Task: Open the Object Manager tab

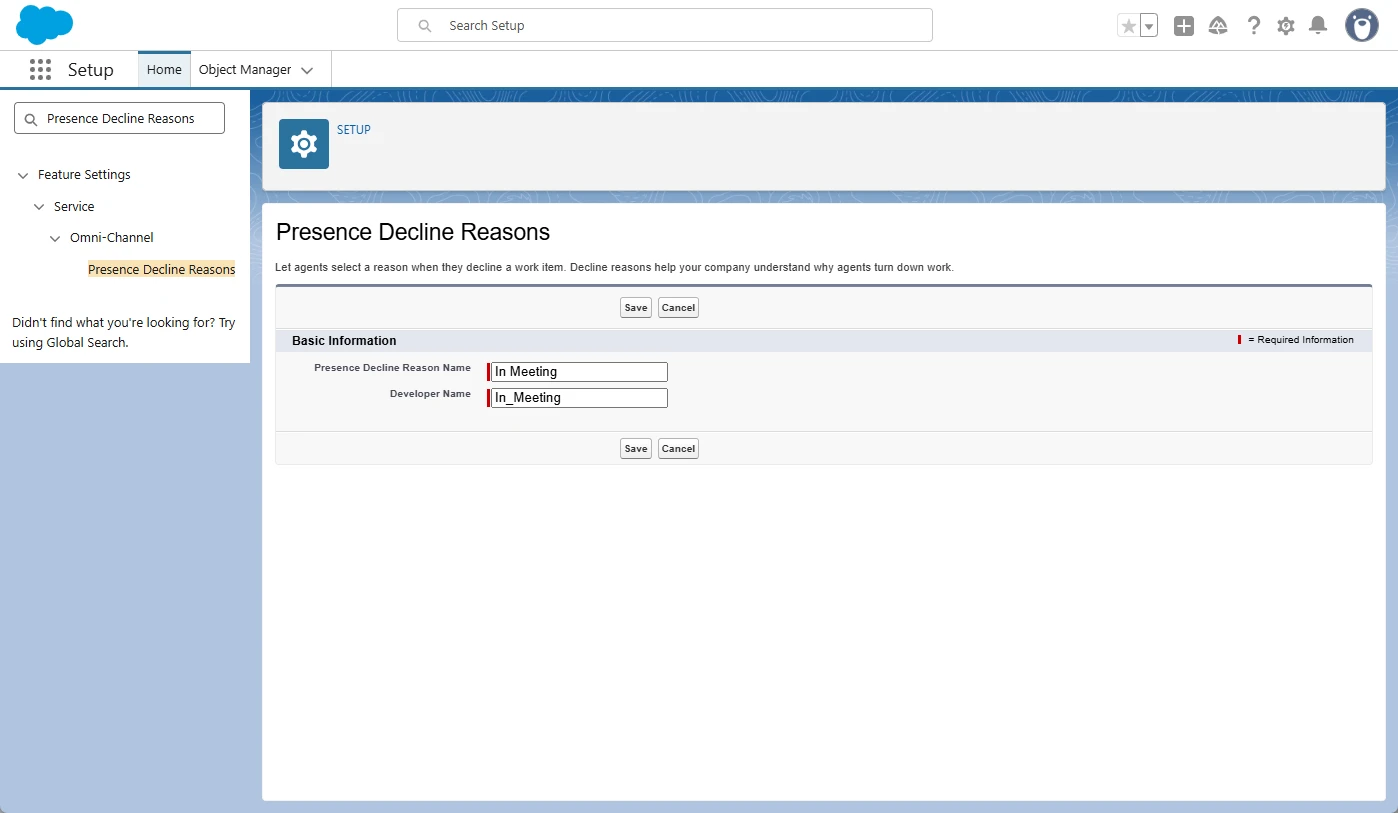Action: click(x=245, y=70)
